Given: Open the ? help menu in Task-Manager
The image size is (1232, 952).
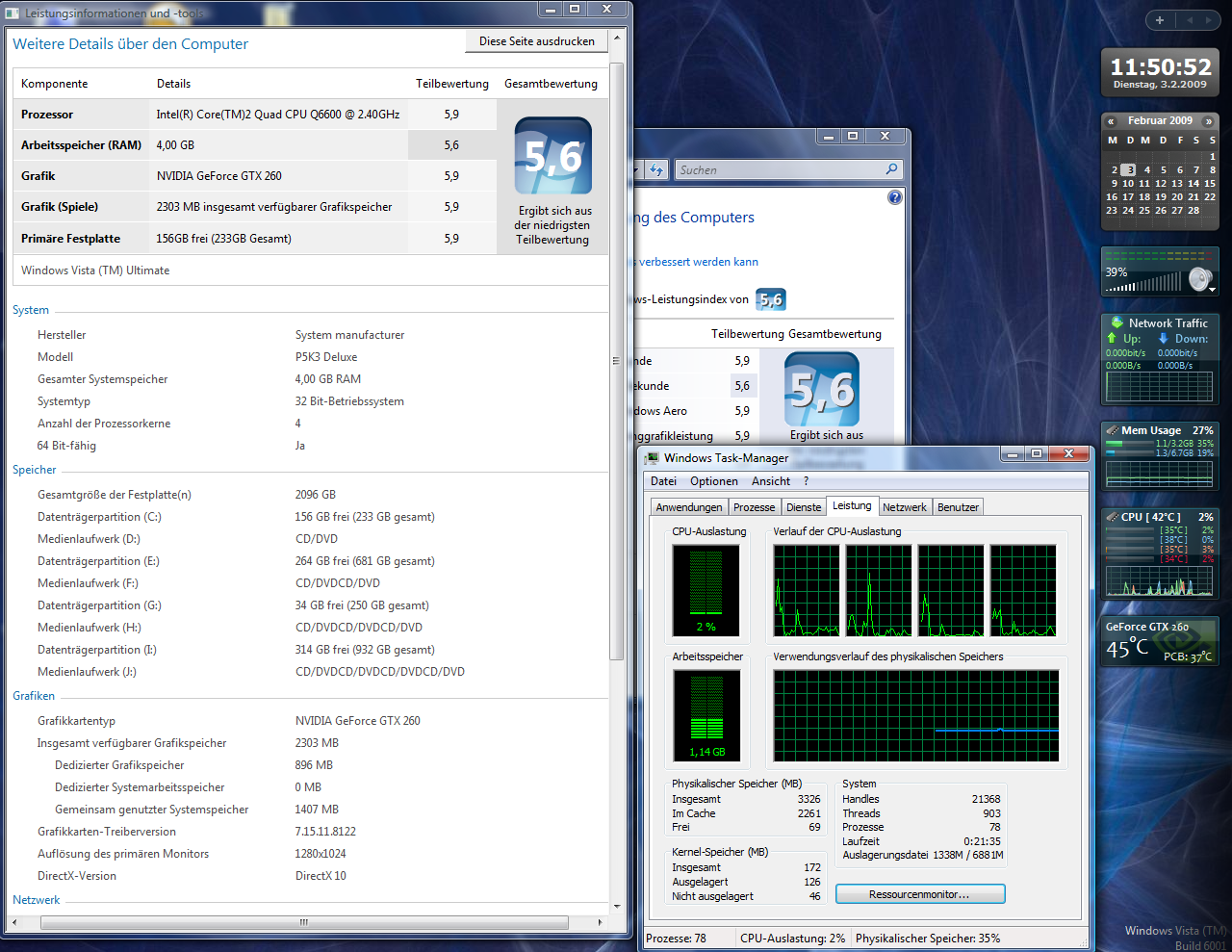Looking at the screenshot, I should [x=807, y=481].
